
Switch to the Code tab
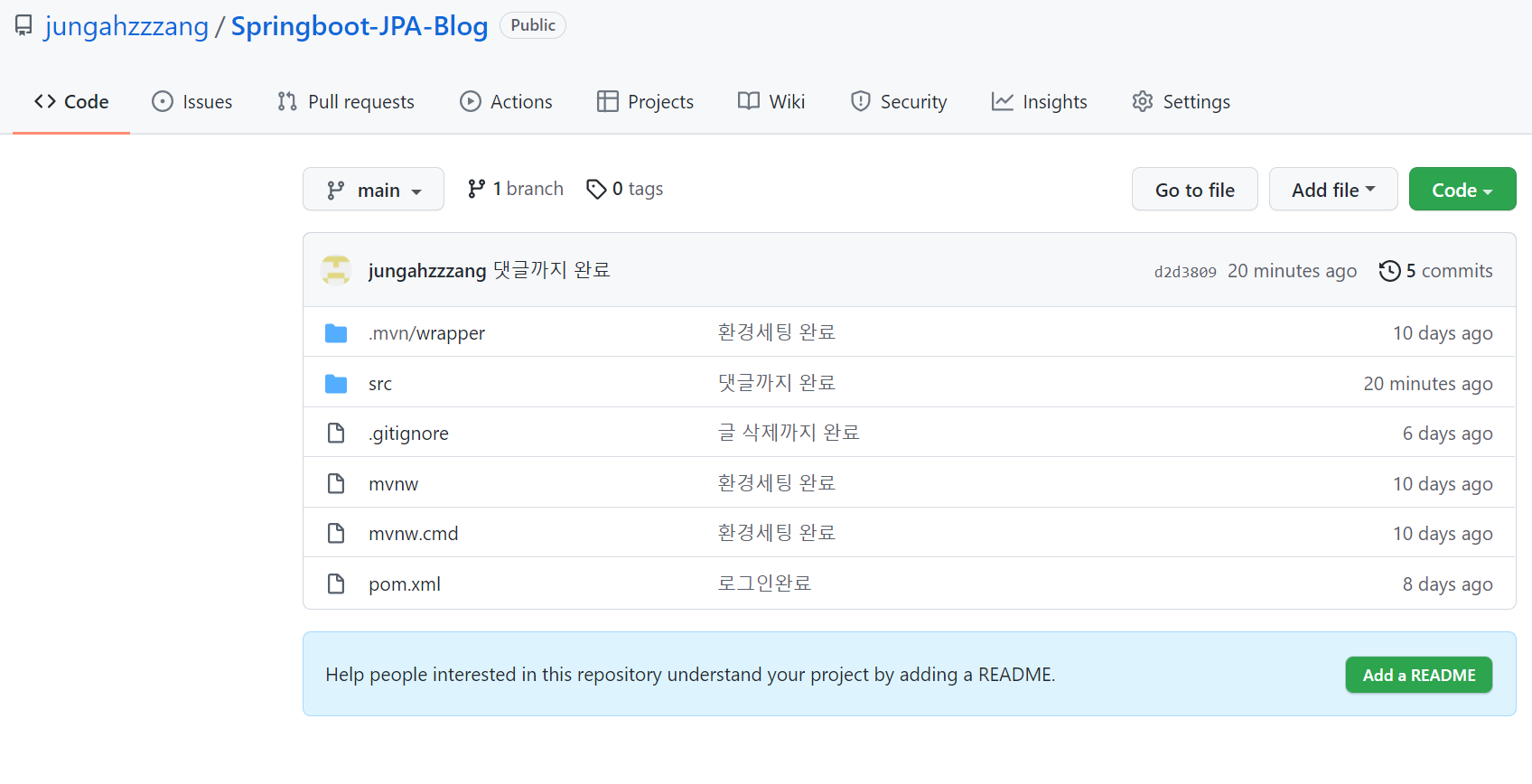(x=71, y=102)
